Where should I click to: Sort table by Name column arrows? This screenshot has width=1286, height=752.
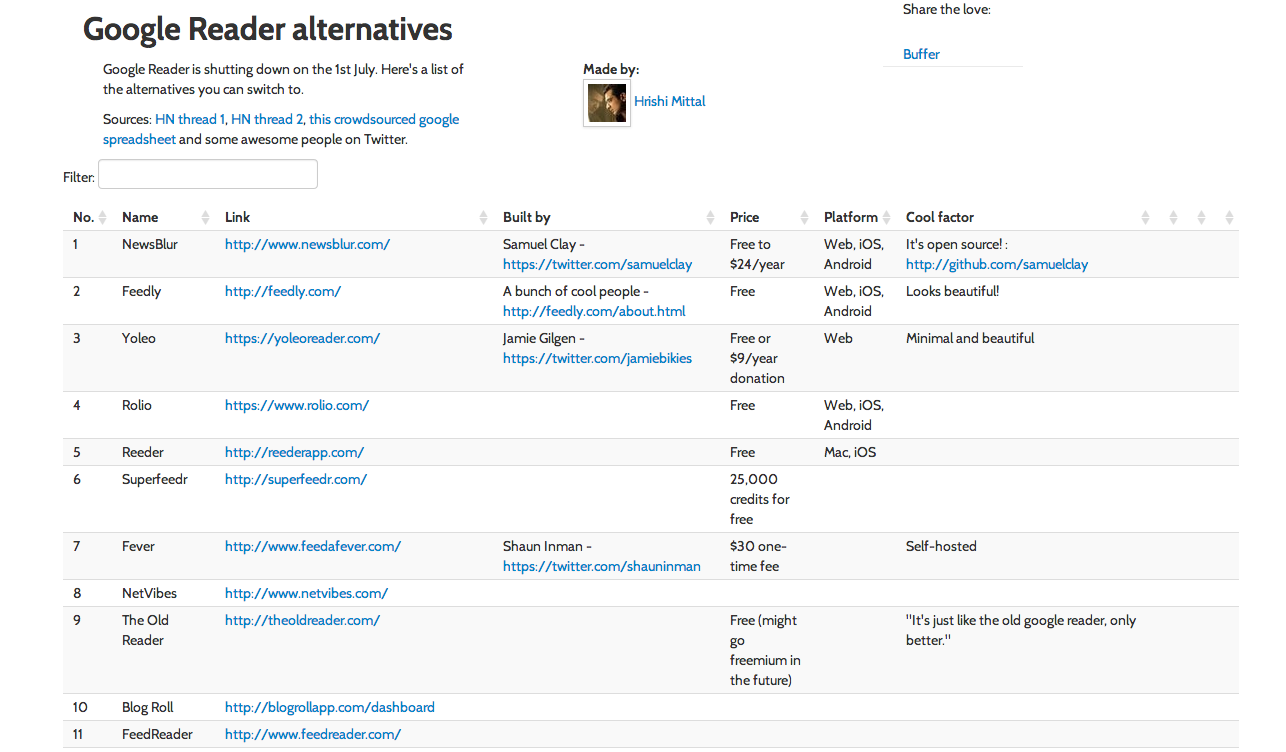[x=205, y=218]
